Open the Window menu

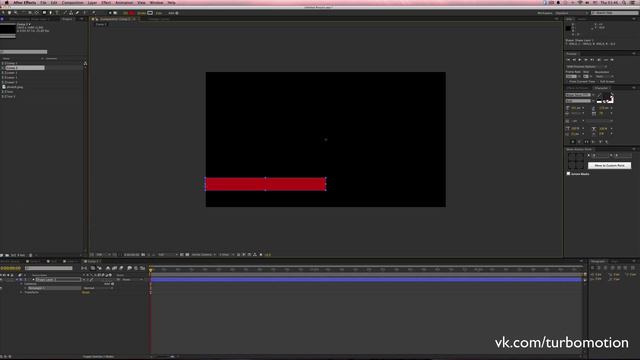pos(156,2)
